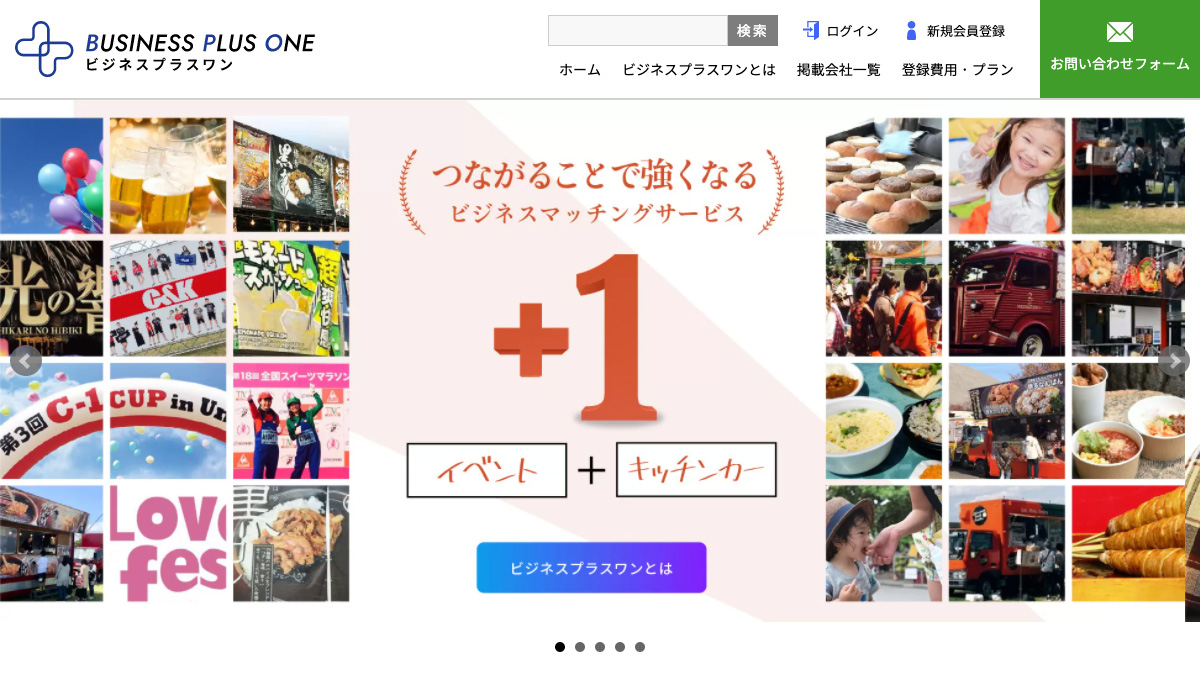Click the 検索 search button
This screenshot has height=680, width=1200.
point(752,31)
